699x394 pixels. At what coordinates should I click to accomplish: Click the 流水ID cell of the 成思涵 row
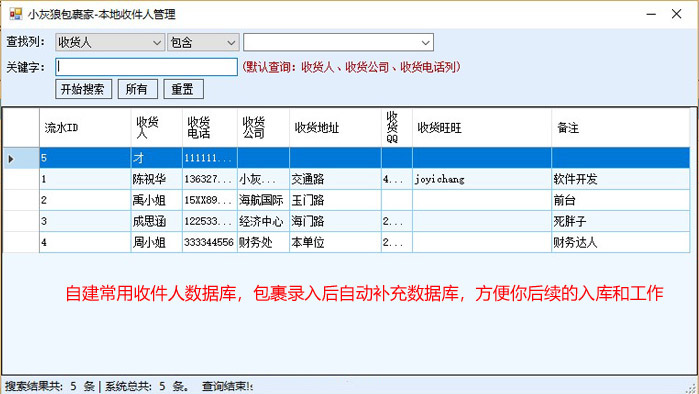[x=85, y=221]
